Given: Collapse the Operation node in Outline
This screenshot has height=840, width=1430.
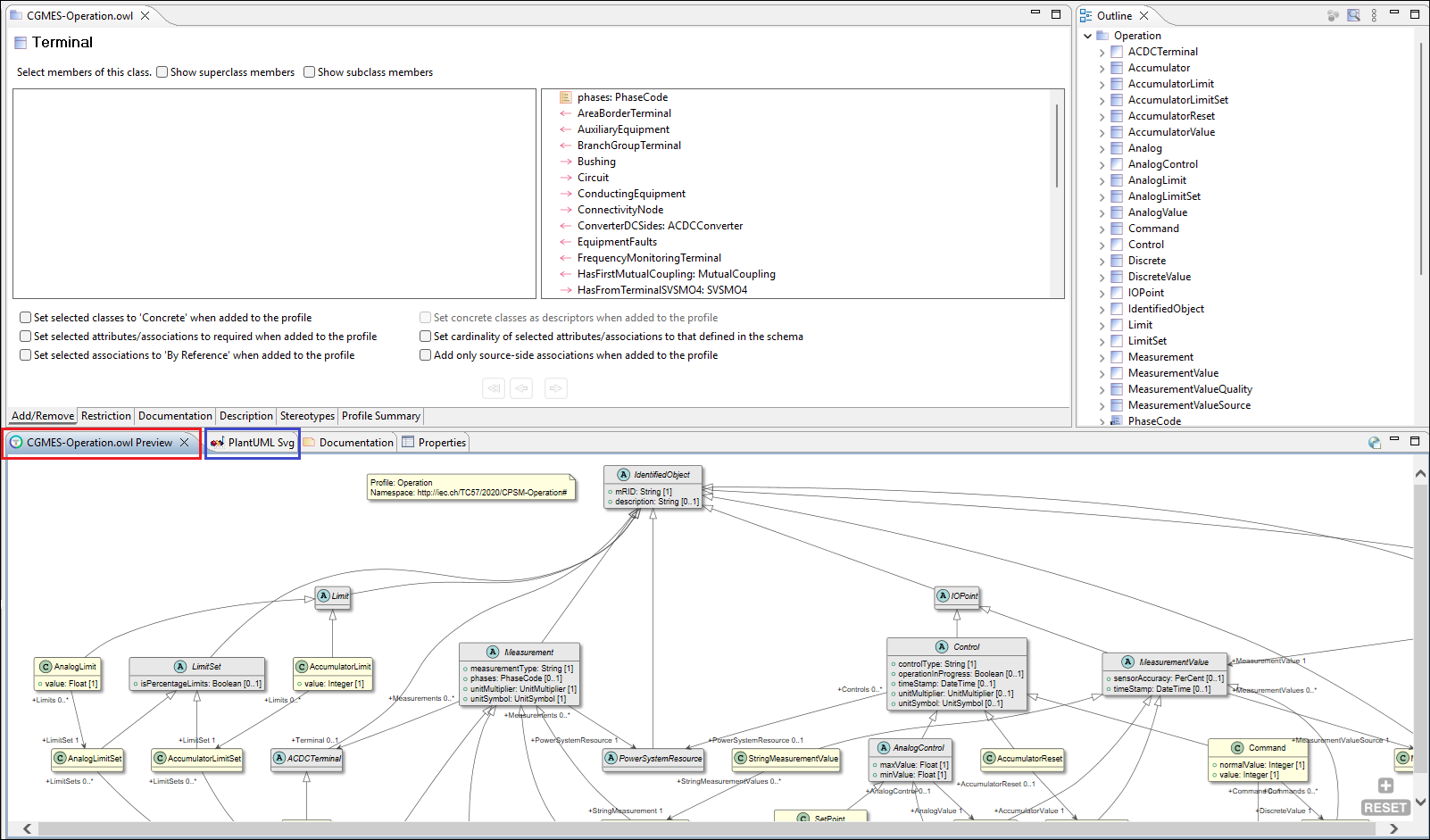Looking at the screenshot, I should coord(1087,36).
